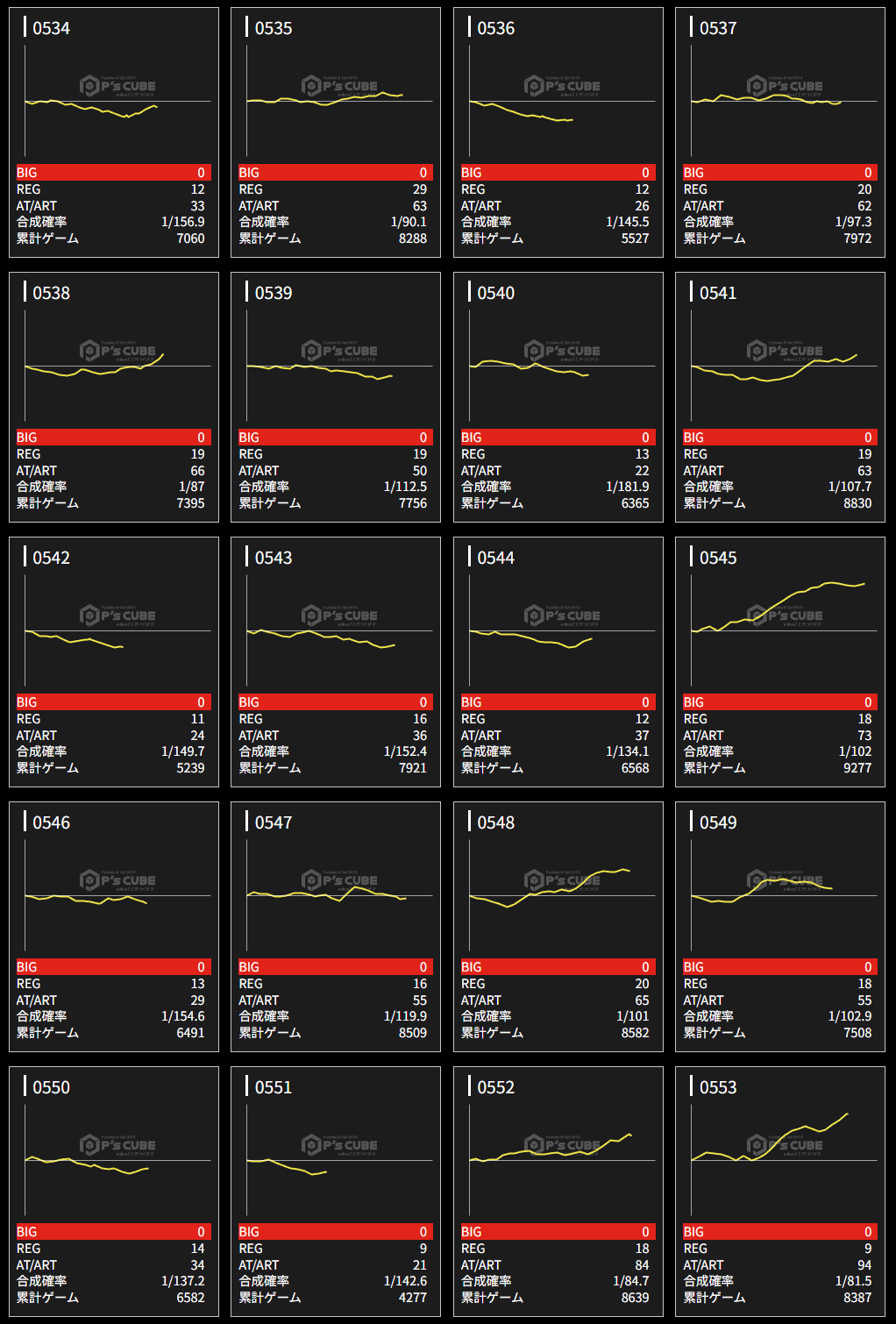Image resolution: width=896 pixels, height=1324 pixels.
Task: Click P's CUBE watermark on machine 0544
Action: click(x=562, y=616)
